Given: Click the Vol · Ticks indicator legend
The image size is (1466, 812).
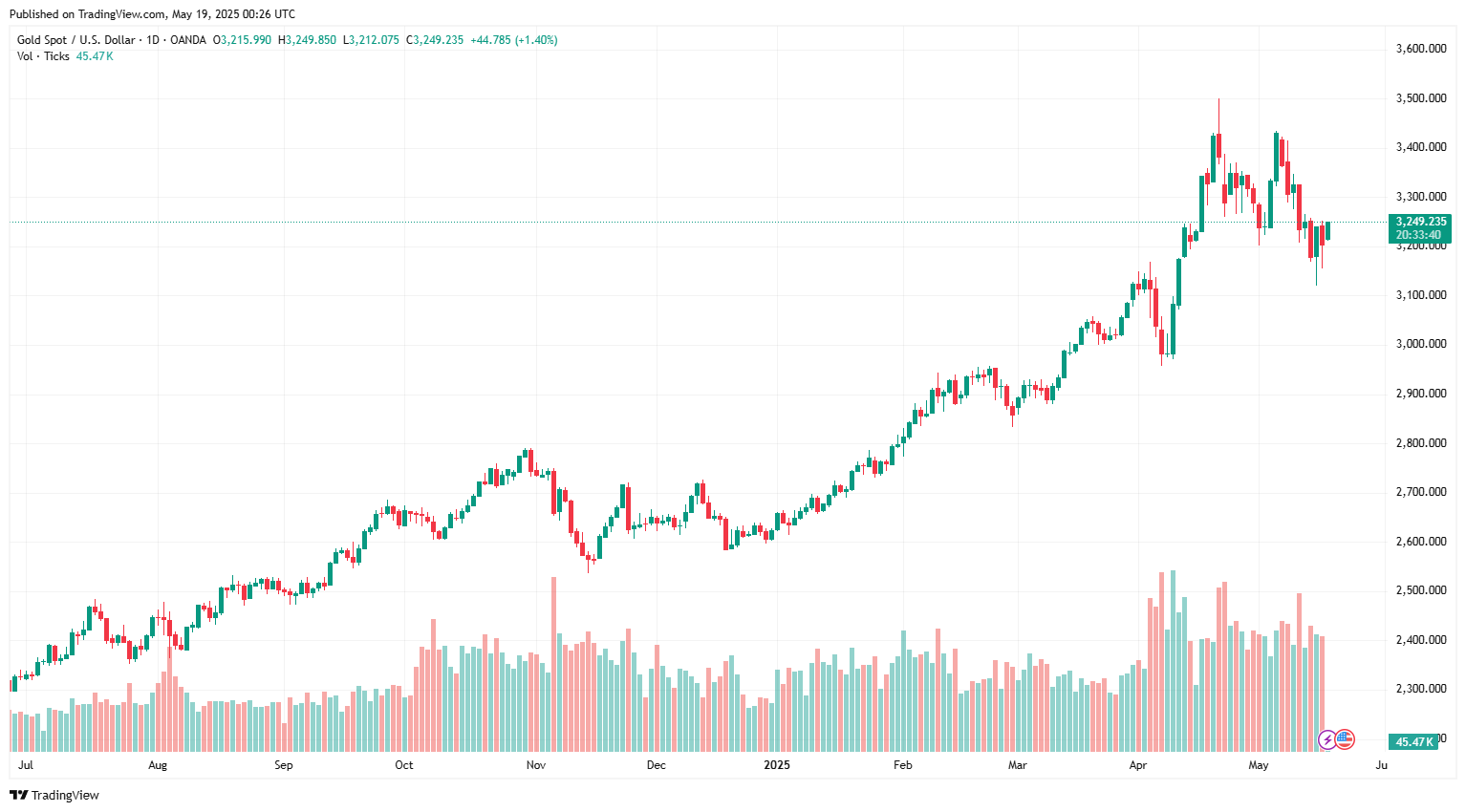Looking at the screenshot, I should coord(43,56).
